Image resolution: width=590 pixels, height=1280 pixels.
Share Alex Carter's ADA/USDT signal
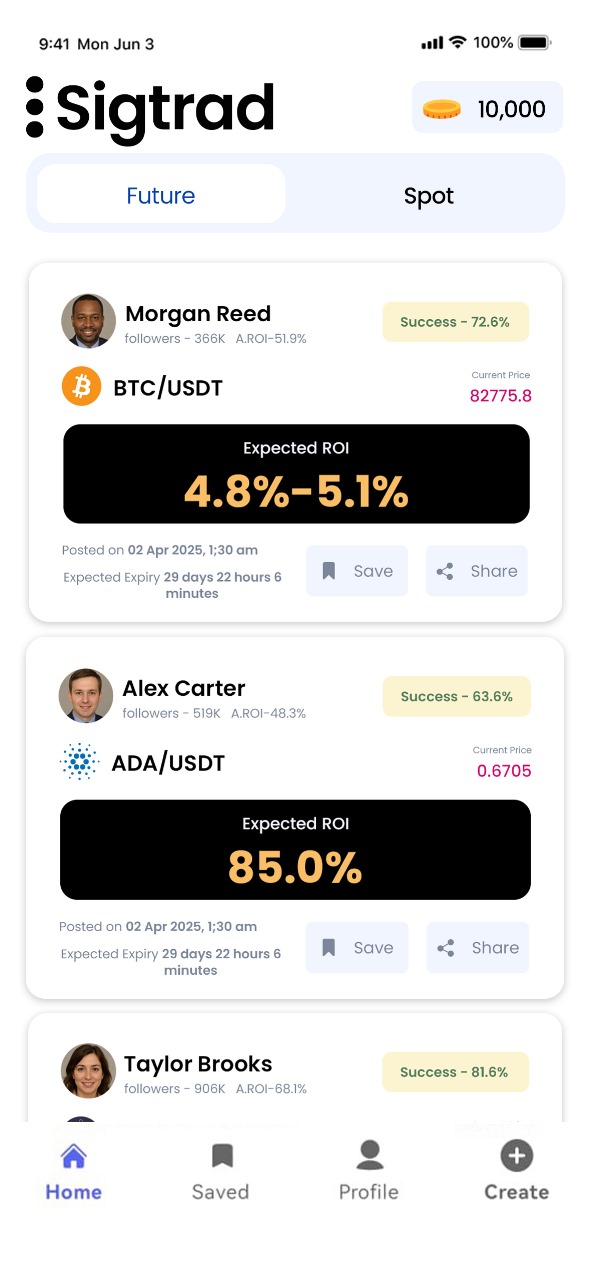tap(478, 948)
